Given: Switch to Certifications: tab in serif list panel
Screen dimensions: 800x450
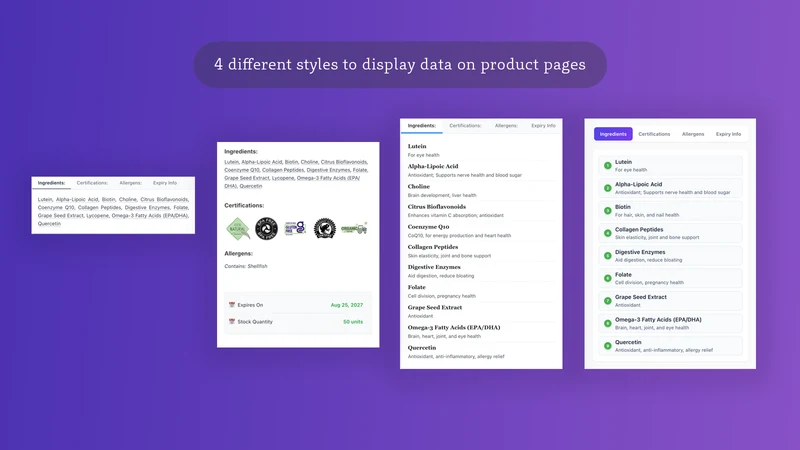Looking at the screenshot, I should pos(465,126).
